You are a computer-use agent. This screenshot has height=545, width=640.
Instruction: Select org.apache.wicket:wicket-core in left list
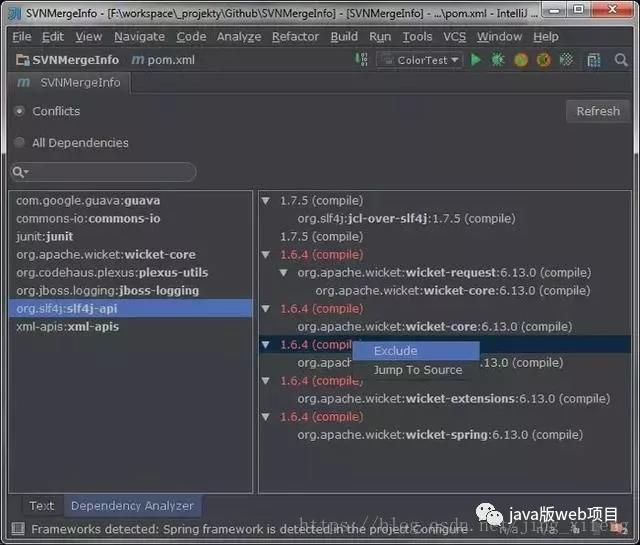[131, 254]
